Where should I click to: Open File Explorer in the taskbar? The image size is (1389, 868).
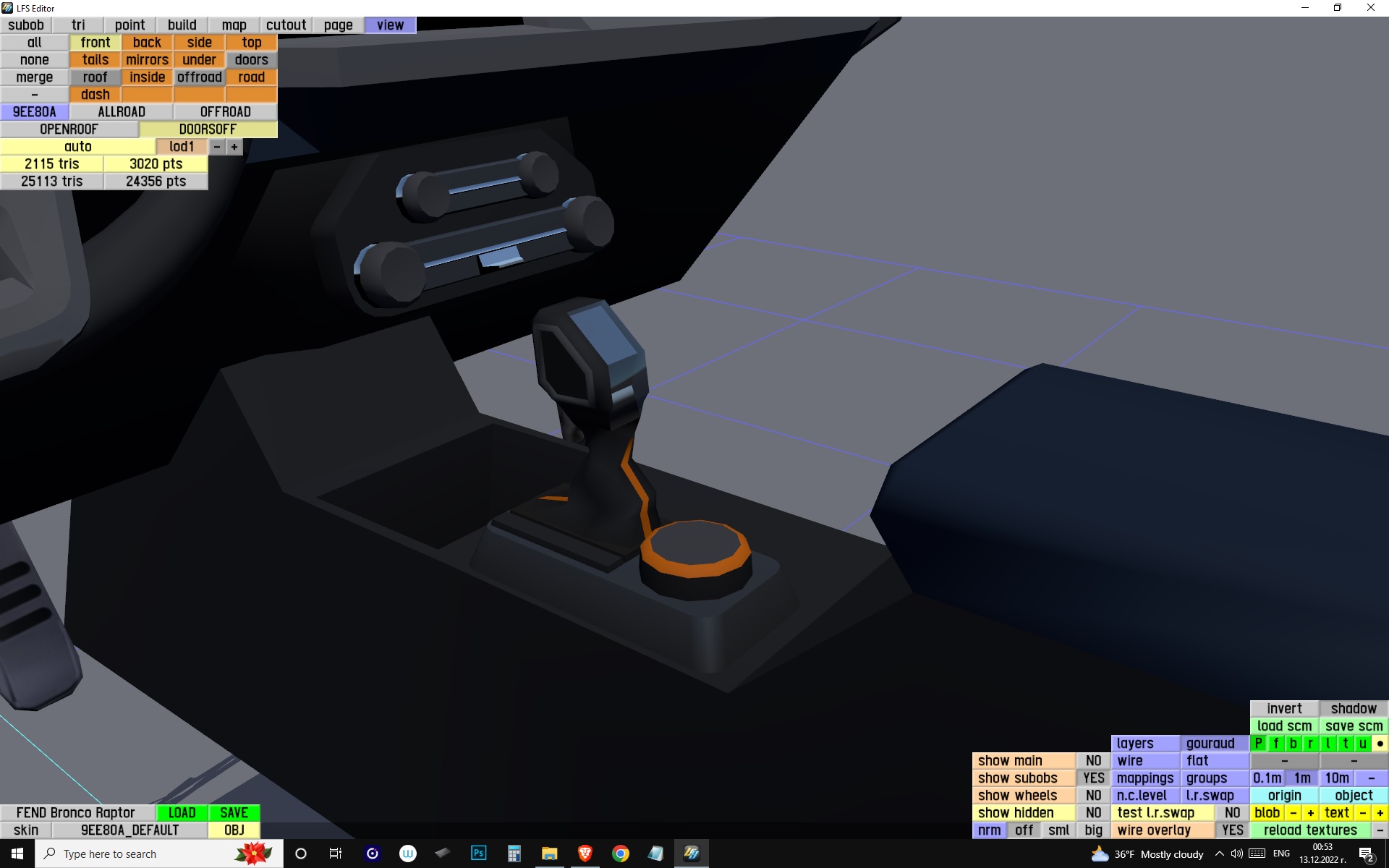point(549,854)
